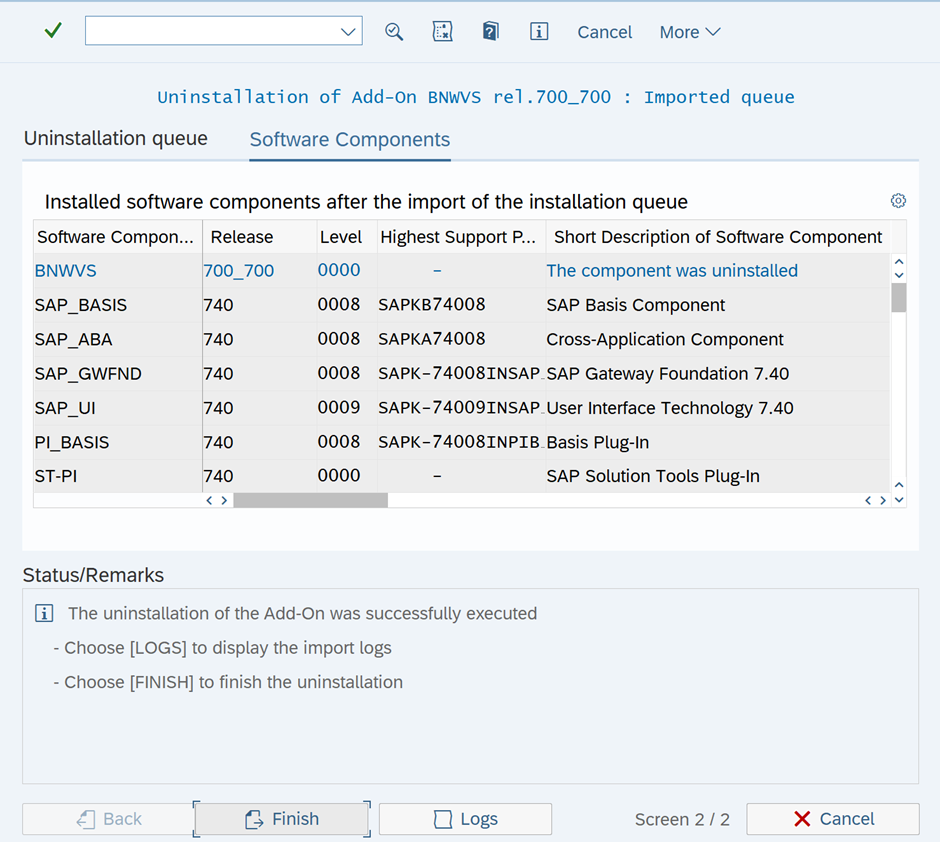Screen dimensions: 940x842
Task: Open the online help book icon
Action: click(x=490, y=31)
